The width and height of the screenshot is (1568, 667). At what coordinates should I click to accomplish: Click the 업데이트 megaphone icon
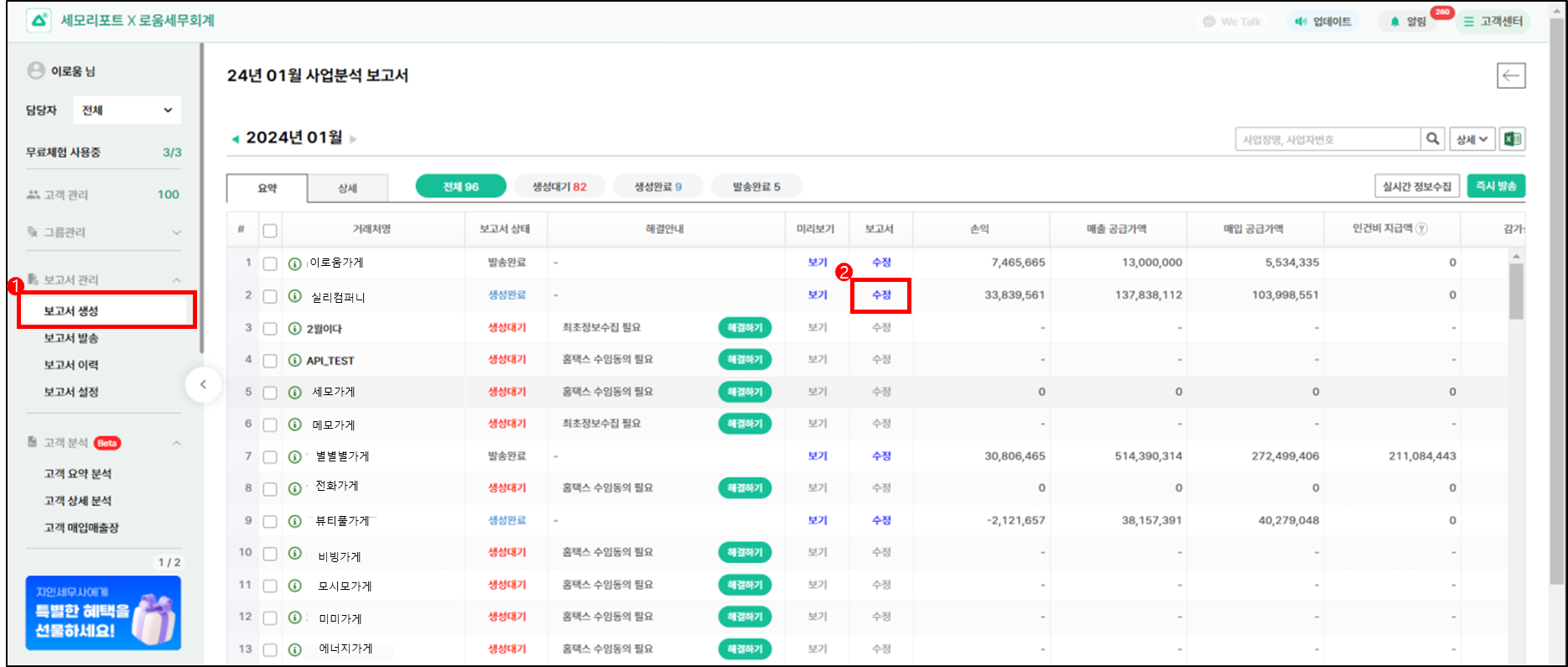1301,22
